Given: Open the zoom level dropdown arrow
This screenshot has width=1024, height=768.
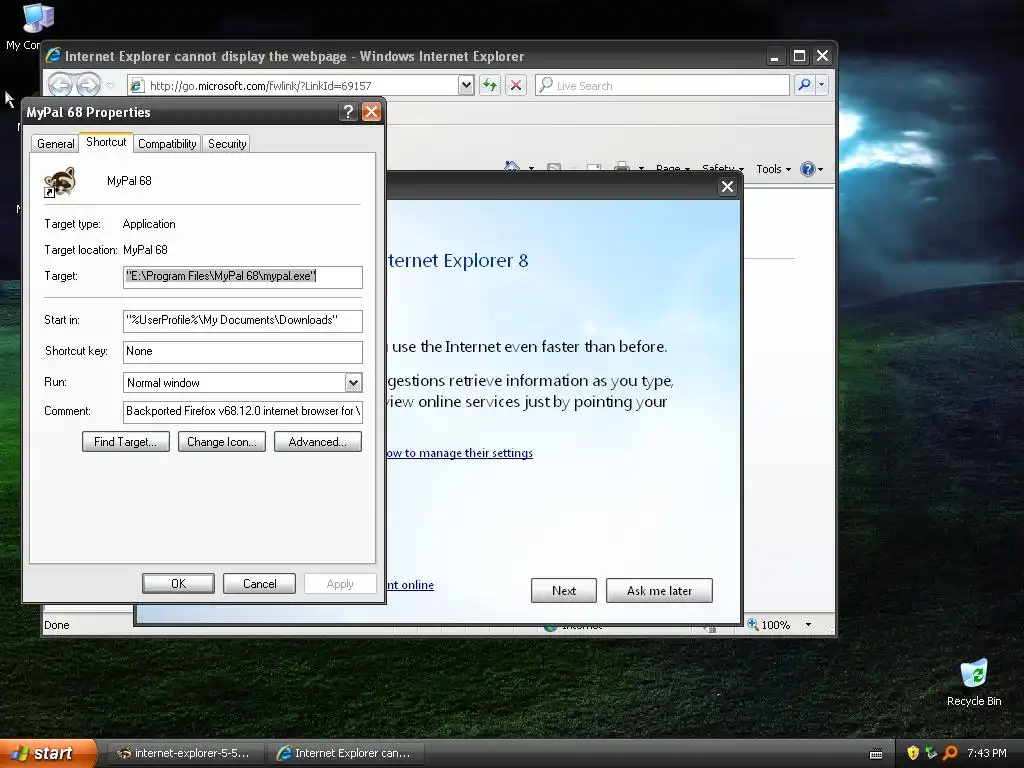Looking at the screenshot, I should coord(808,625).
